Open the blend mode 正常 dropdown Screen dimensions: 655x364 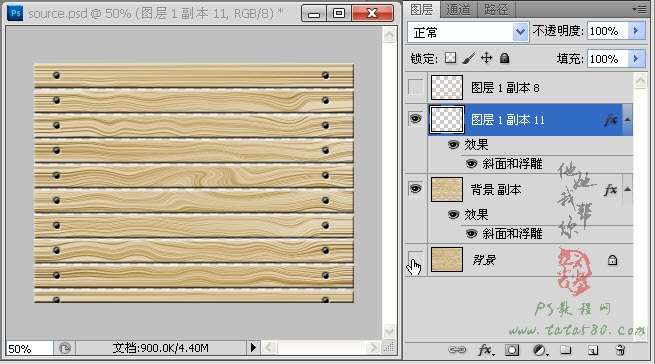click(468, 32)
